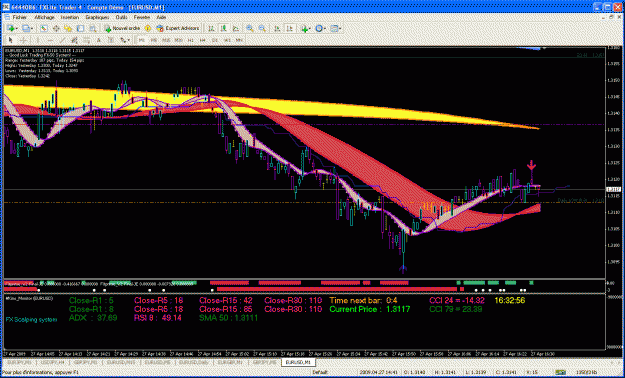Set timeframe to M15
This screenshot has height=378, width=625.
coord(166,40)
